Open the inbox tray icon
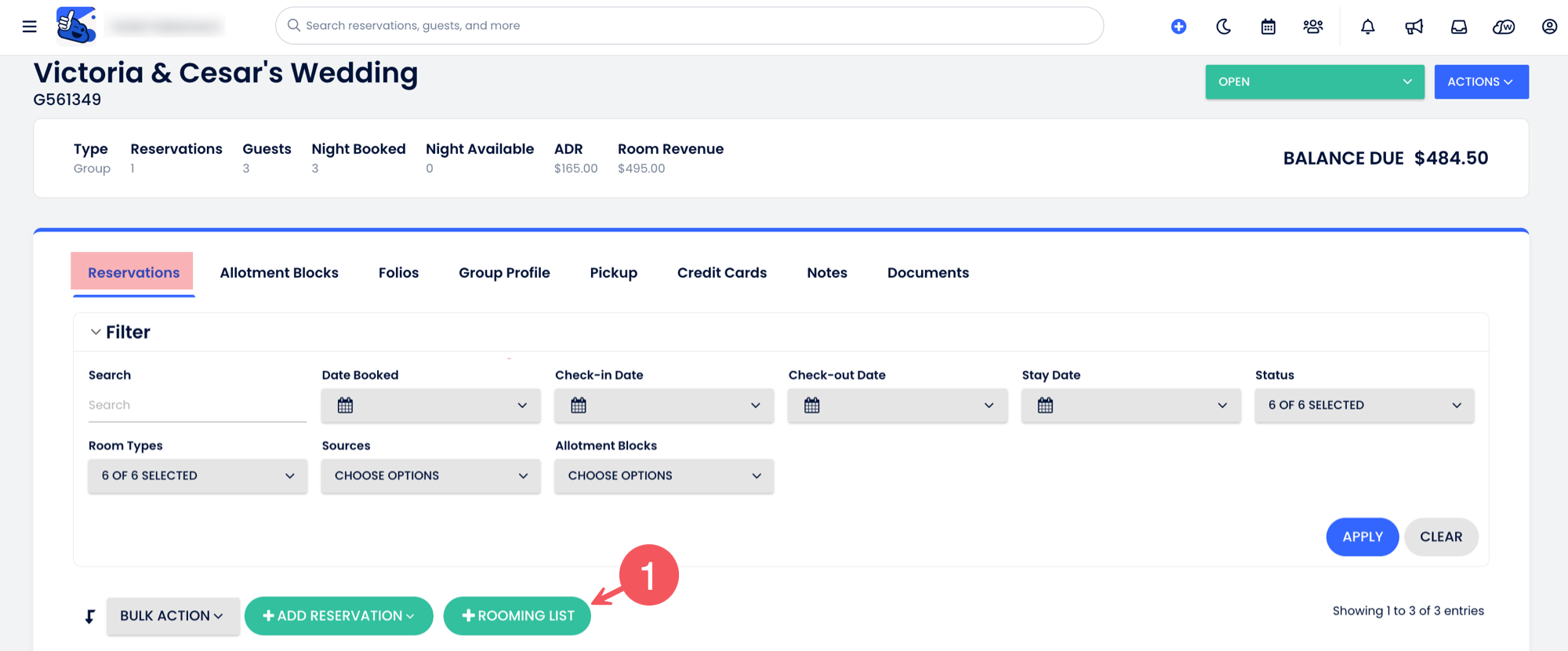Screen dimensions: 1568x651 pyautogui.click(x=1458, y=27)
